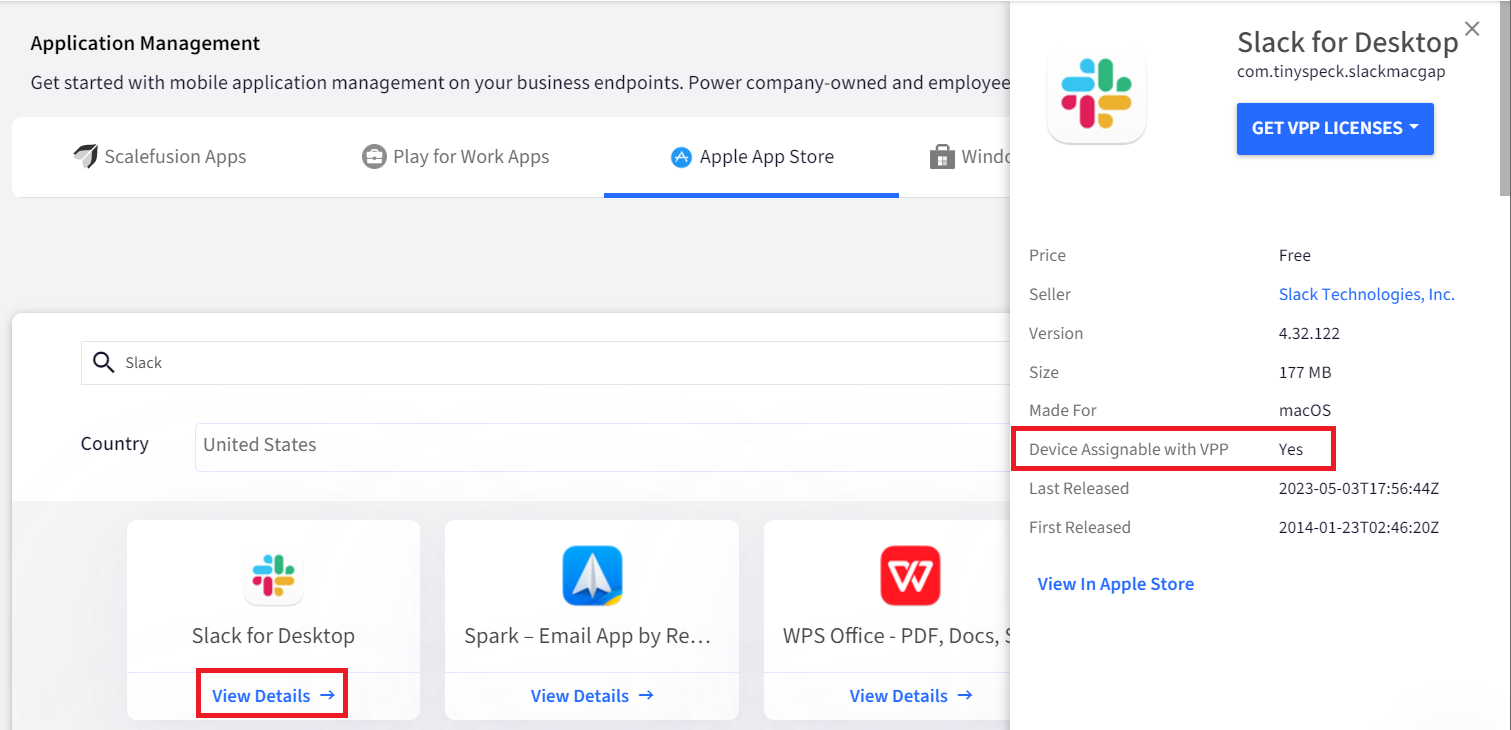Switch to Play for Work Apps tab

pyautogui.click(x=456, y=157)
